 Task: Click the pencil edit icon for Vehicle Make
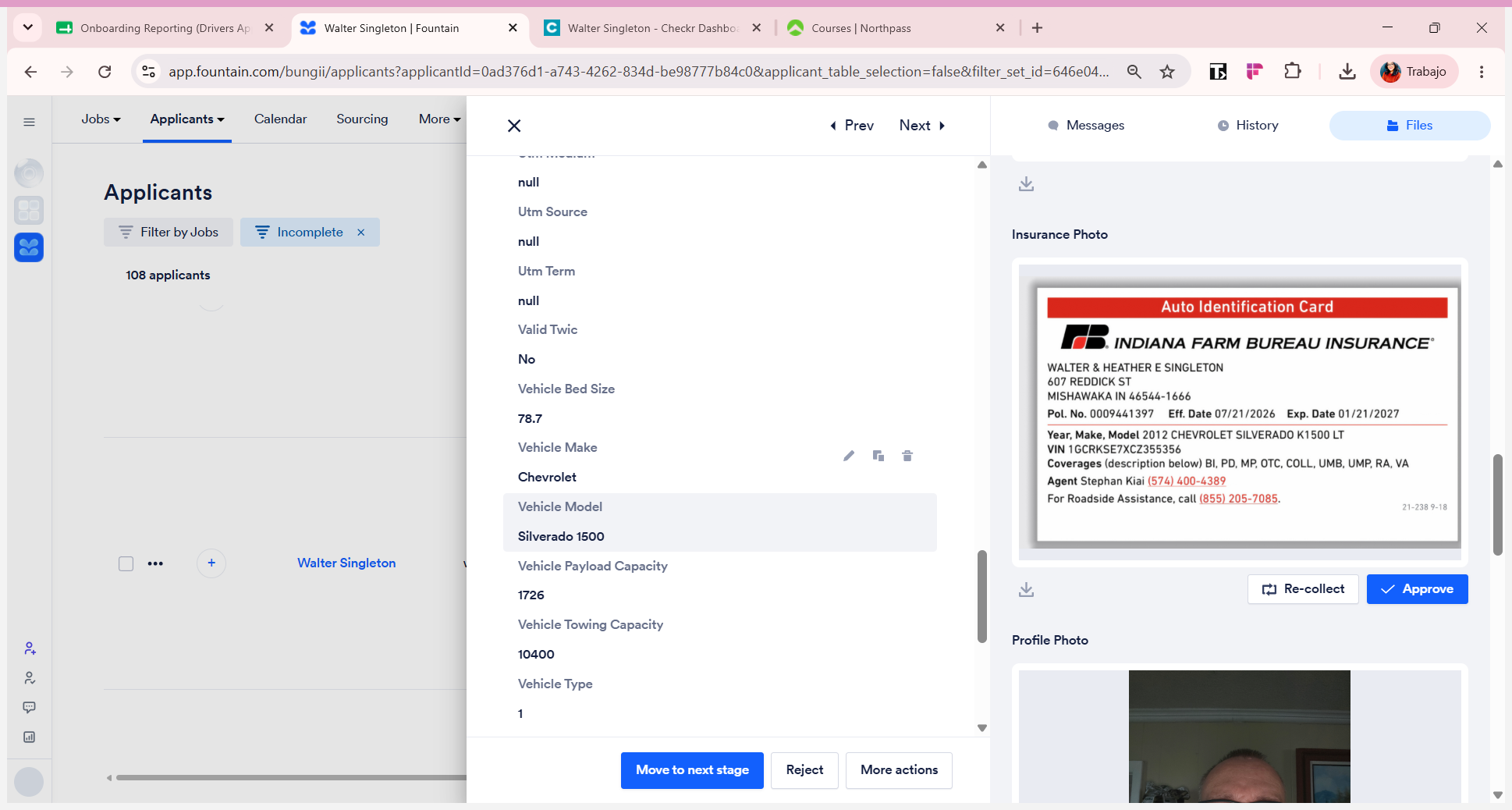tap(849, 456)
